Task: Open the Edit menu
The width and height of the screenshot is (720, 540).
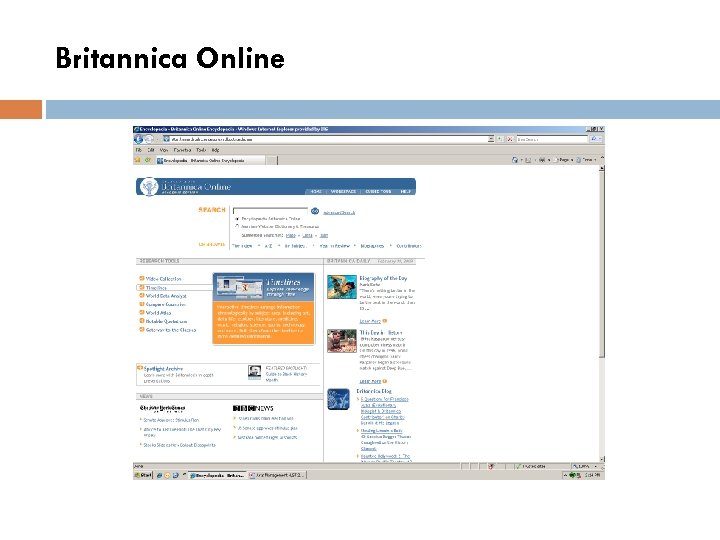Action: click(x=151, y=150)
